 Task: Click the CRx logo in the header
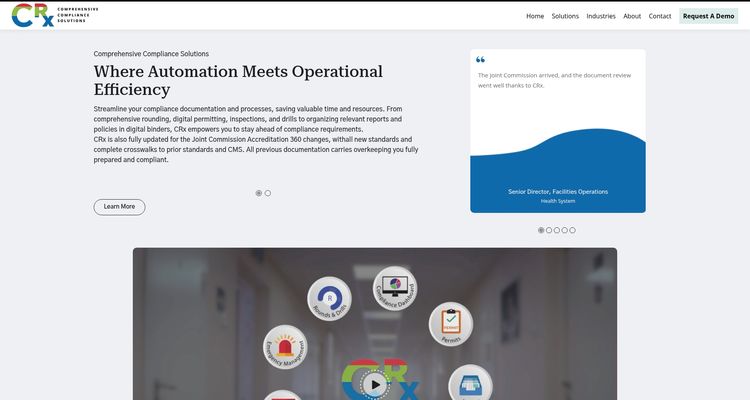tap(55, 15)
